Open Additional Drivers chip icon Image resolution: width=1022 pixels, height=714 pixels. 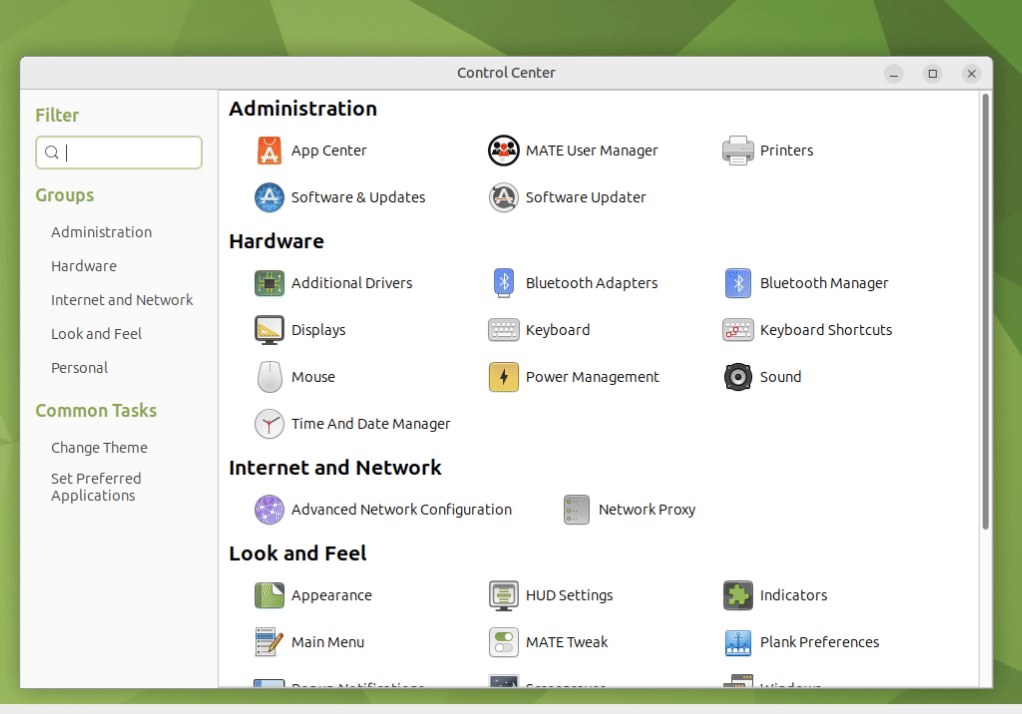(x=269, y=283)
